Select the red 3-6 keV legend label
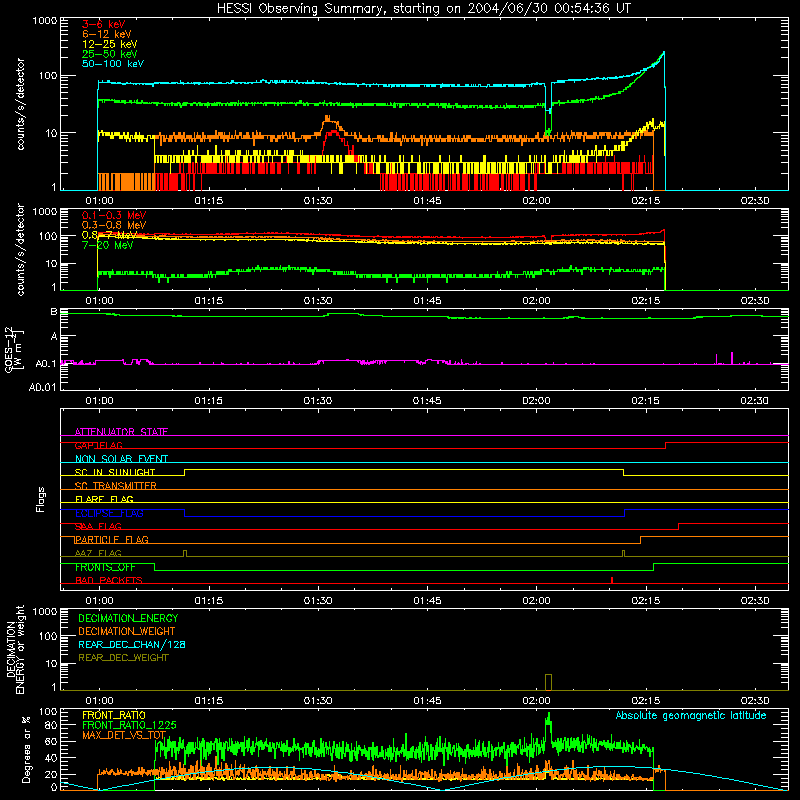800x800 pixels. pos(104,24)
